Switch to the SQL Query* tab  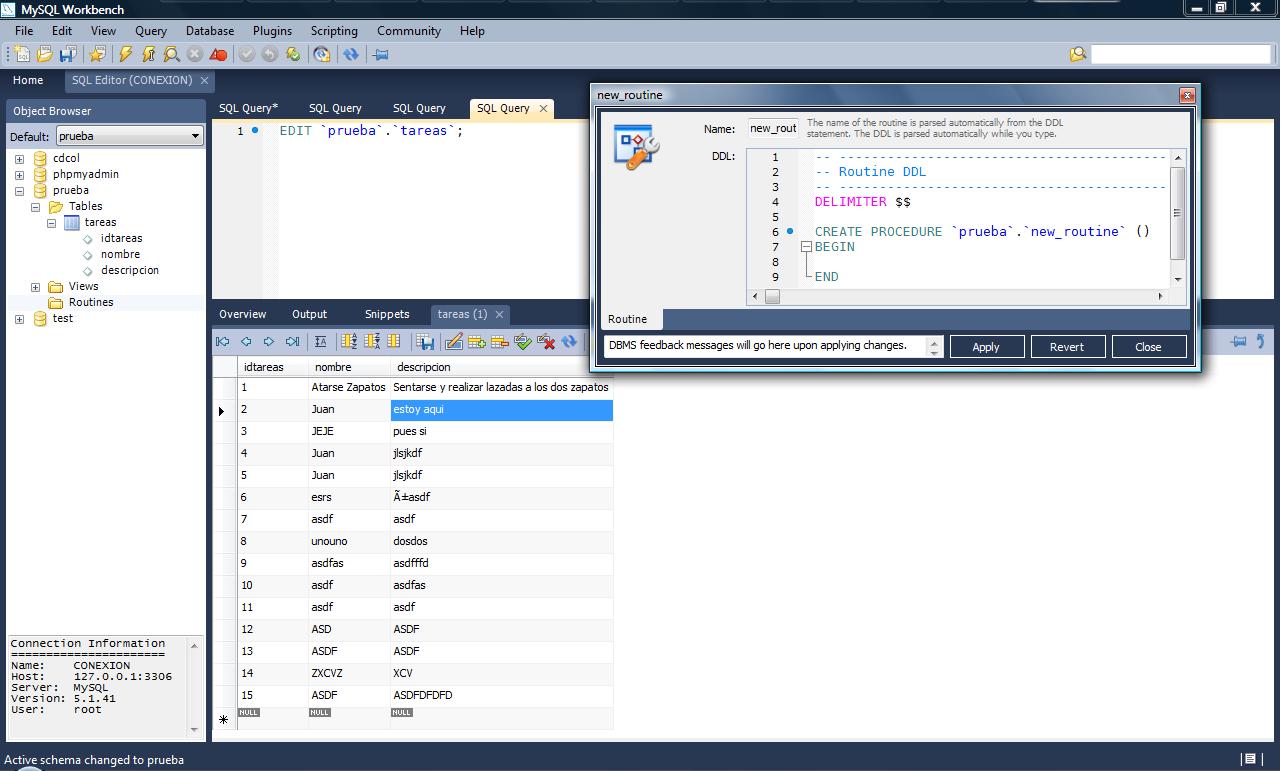(249, 108)
